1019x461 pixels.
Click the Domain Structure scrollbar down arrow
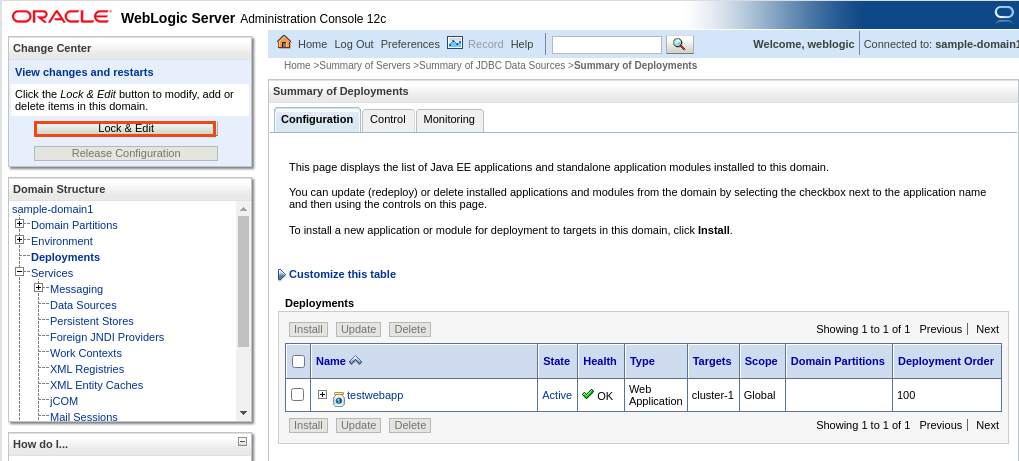click(x=243, y=413)
